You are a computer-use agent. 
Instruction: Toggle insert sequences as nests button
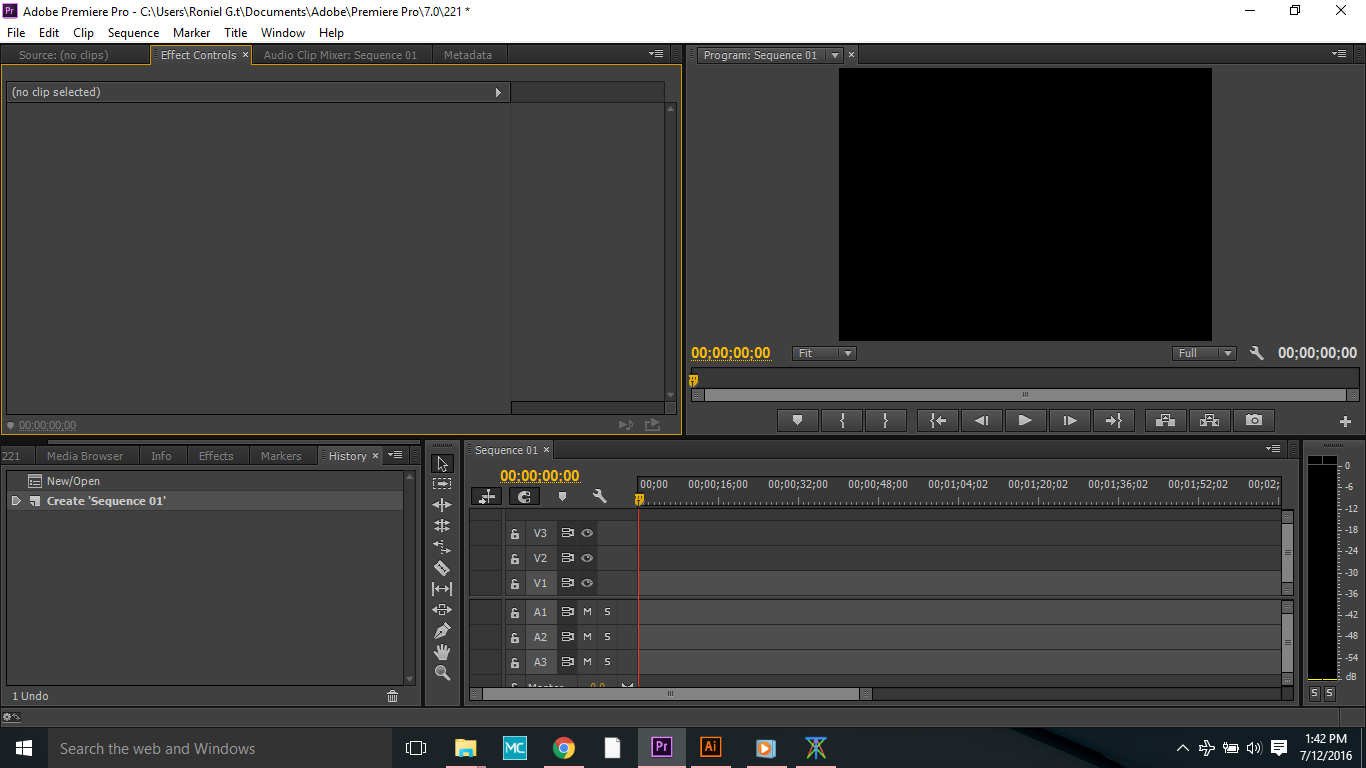[x=486, y=496]
